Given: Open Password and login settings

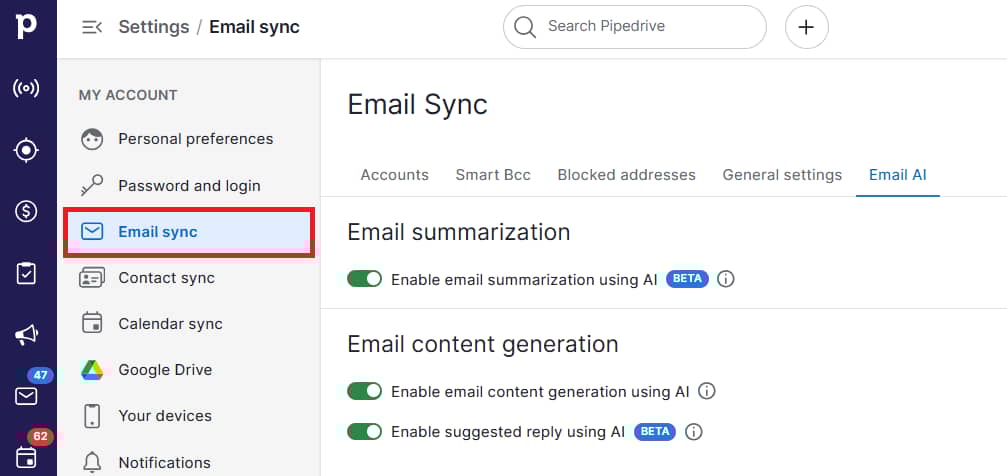Looking at the screenshot, I should 189,186.
